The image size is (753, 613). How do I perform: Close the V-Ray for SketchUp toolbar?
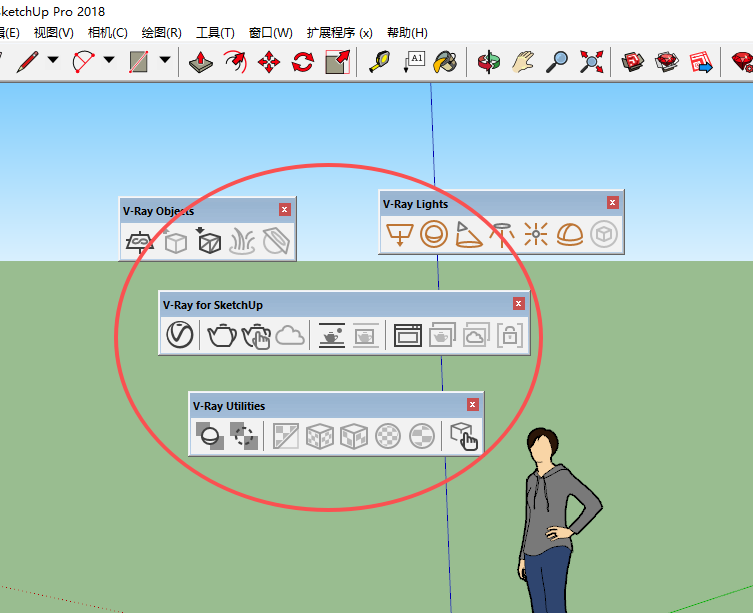point(518,304)
